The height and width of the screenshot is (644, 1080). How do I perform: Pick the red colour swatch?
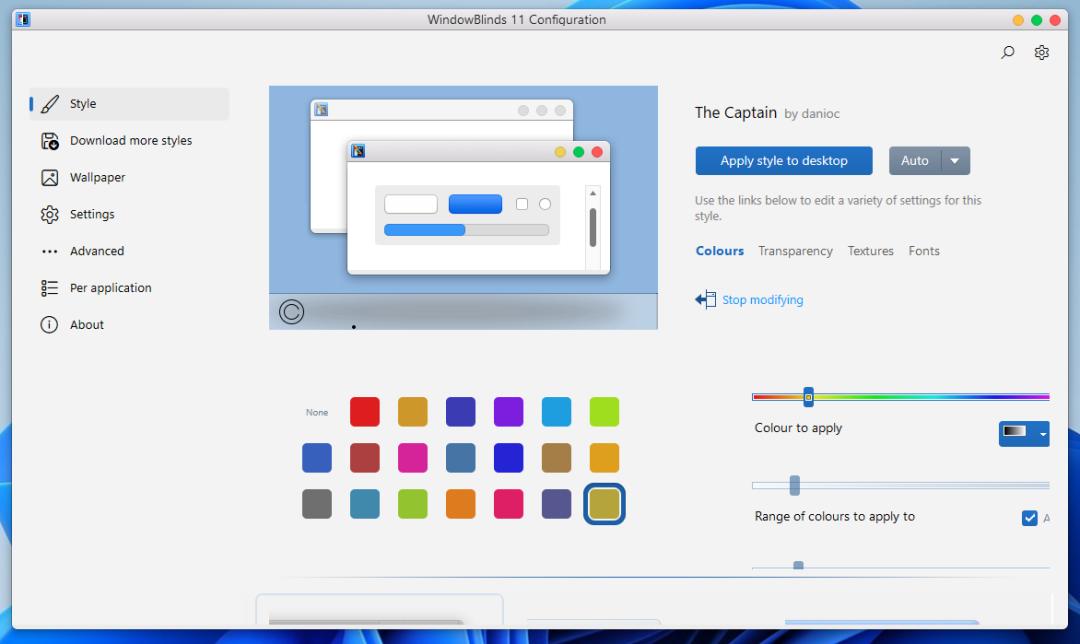pyautogui.click(x=365, y=412)
